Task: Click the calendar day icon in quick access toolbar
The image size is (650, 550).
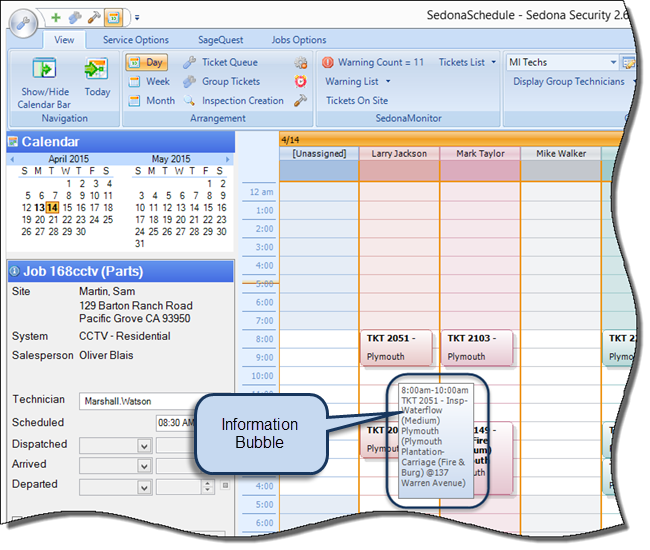Action: coord(113,17)
